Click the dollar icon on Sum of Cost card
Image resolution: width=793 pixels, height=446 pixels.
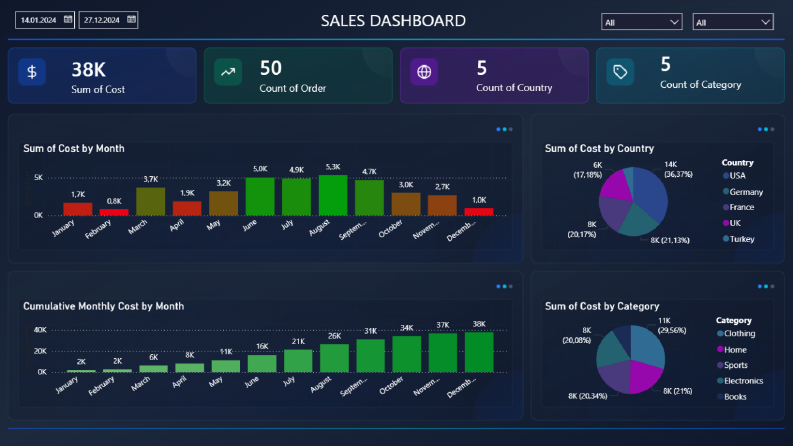[x=32, y=72]
